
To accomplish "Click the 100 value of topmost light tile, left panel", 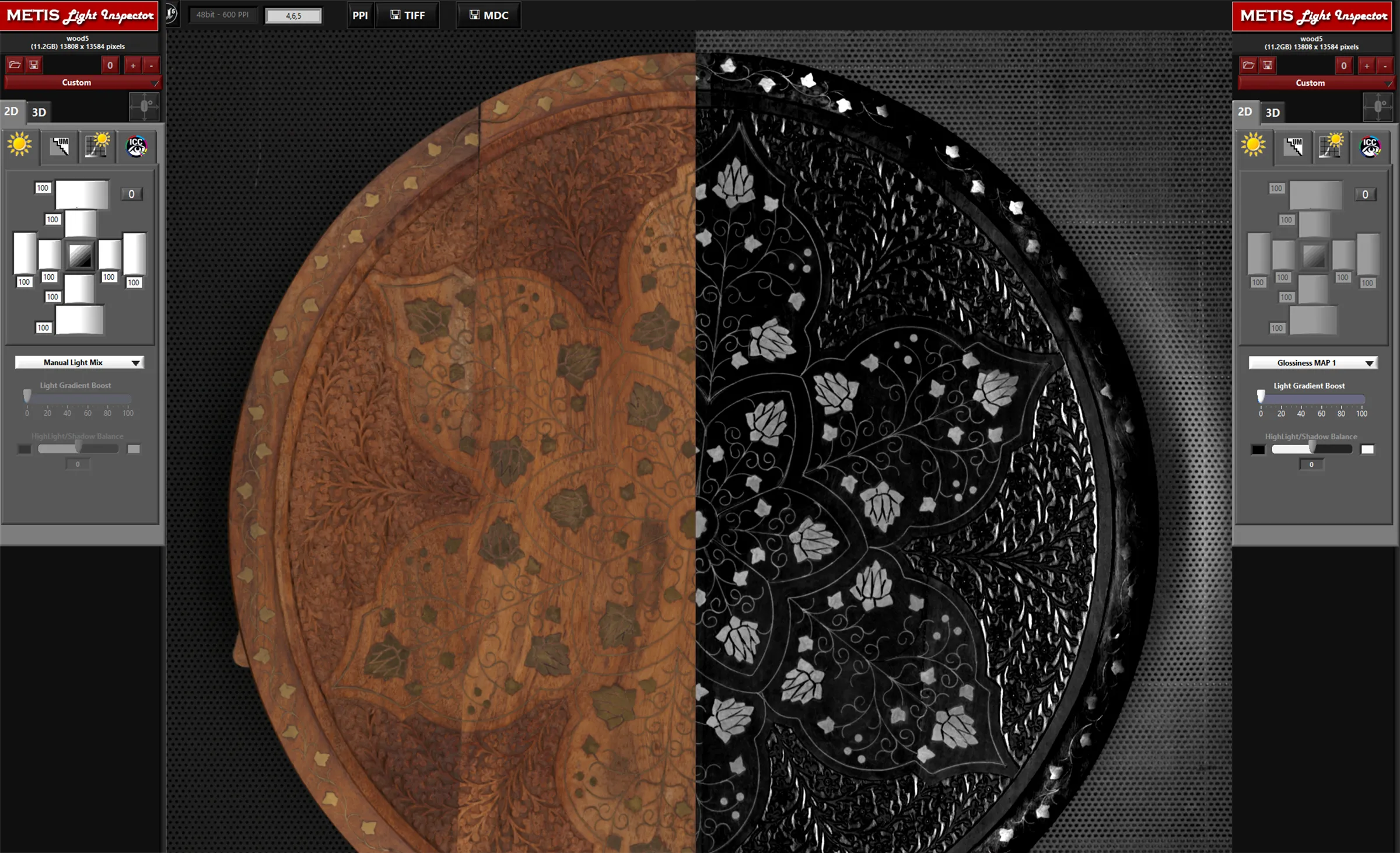I will (x=43, y=188).
